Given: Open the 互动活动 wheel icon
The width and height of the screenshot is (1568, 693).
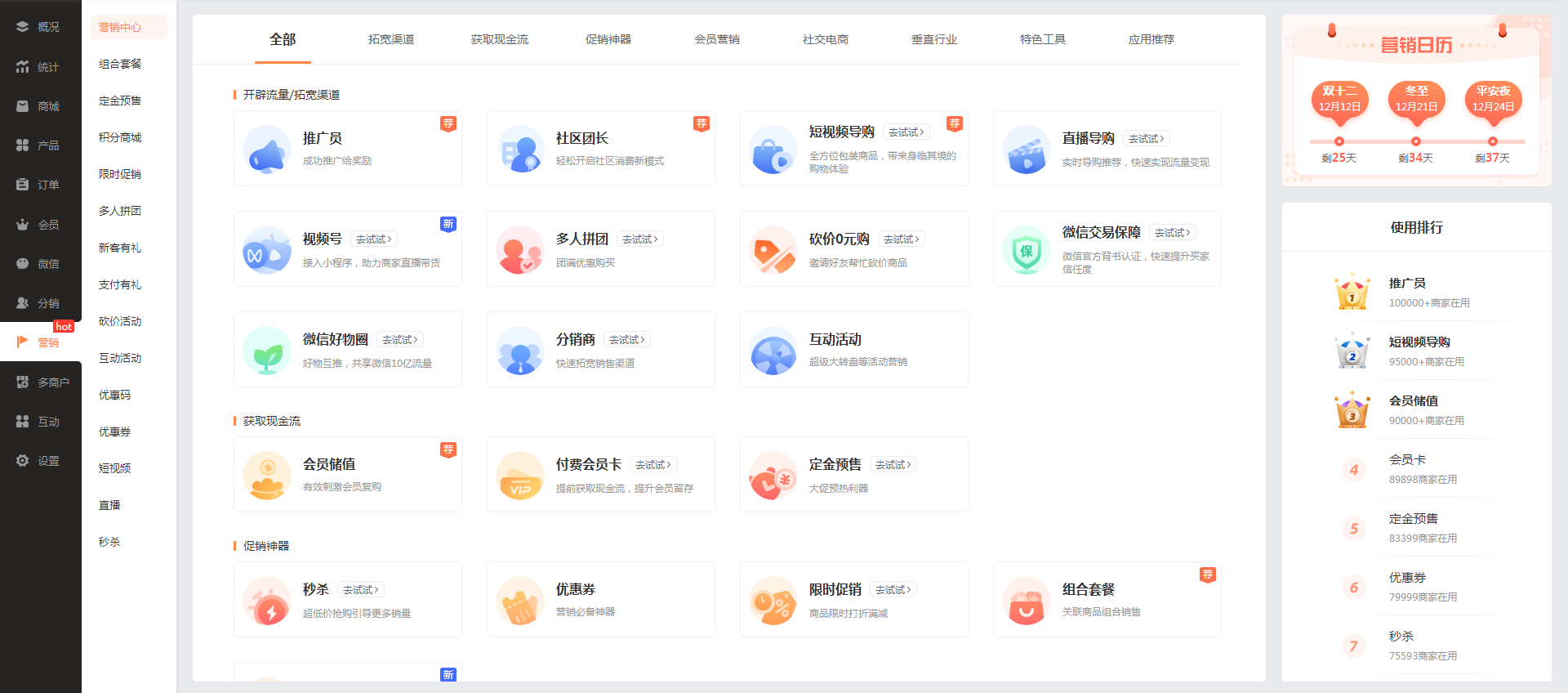Looking at the screenshot, I should [773, 350].
